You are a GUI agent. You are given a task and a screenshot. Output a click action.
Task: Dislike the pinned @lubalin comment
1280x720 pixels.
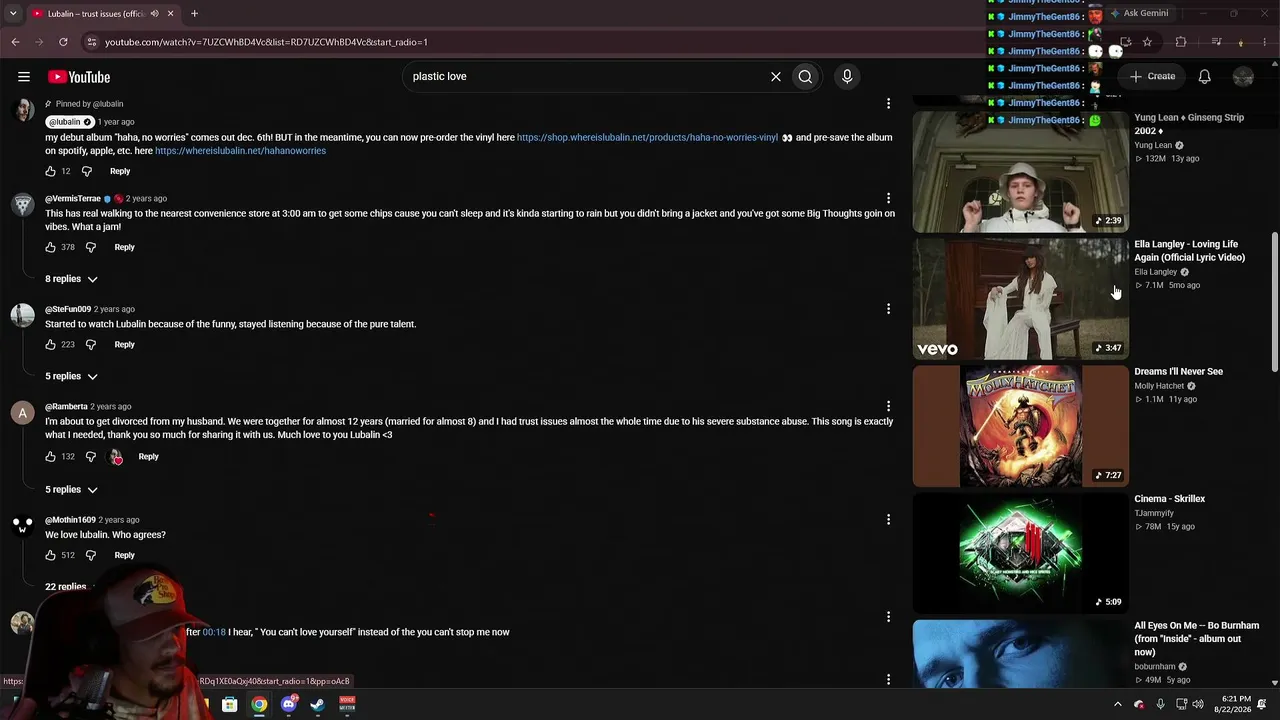pyautogui.click(x=87, y=171)
